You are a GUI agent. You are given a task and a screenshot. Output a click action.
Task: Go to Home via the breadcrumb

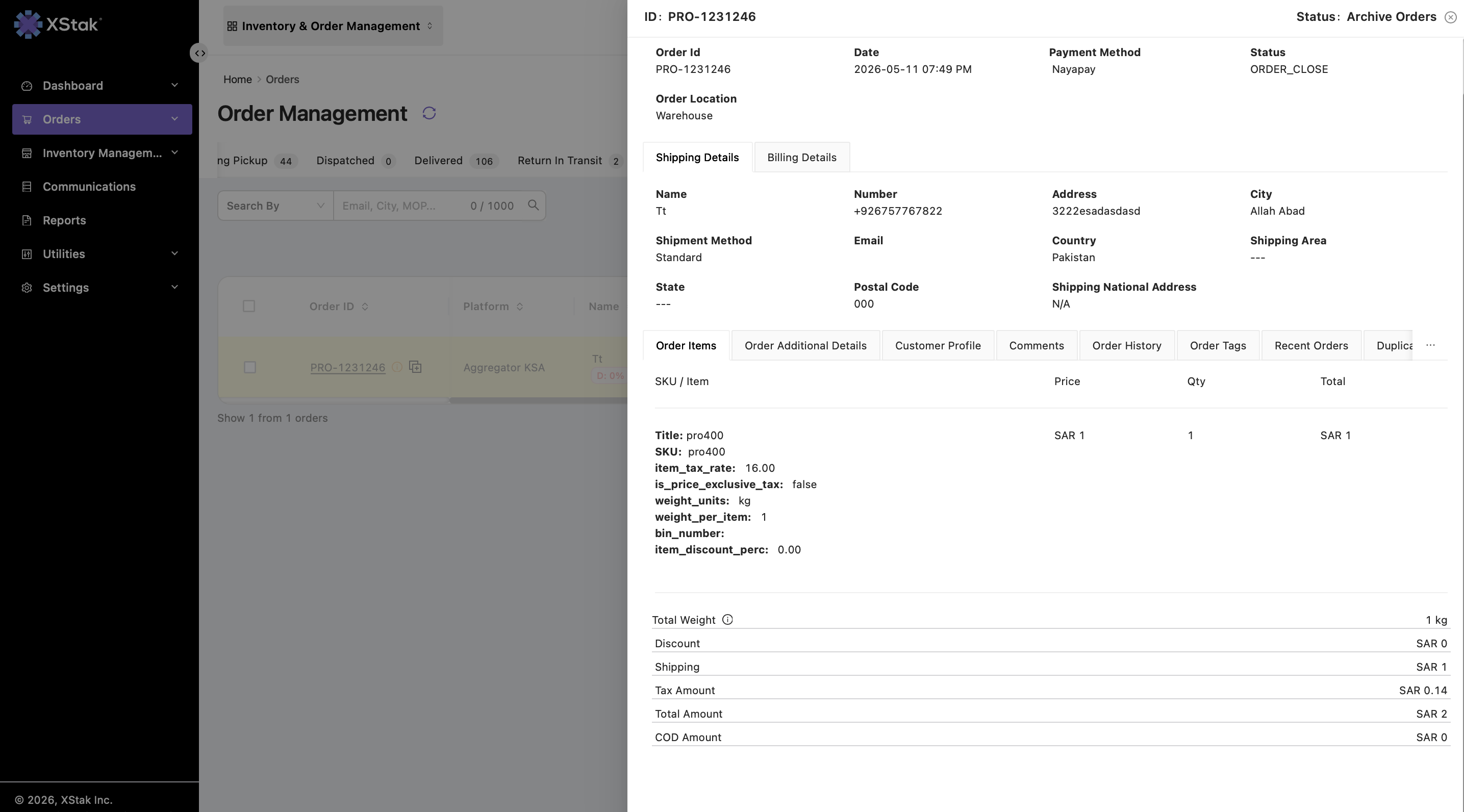tap(238, 79)
